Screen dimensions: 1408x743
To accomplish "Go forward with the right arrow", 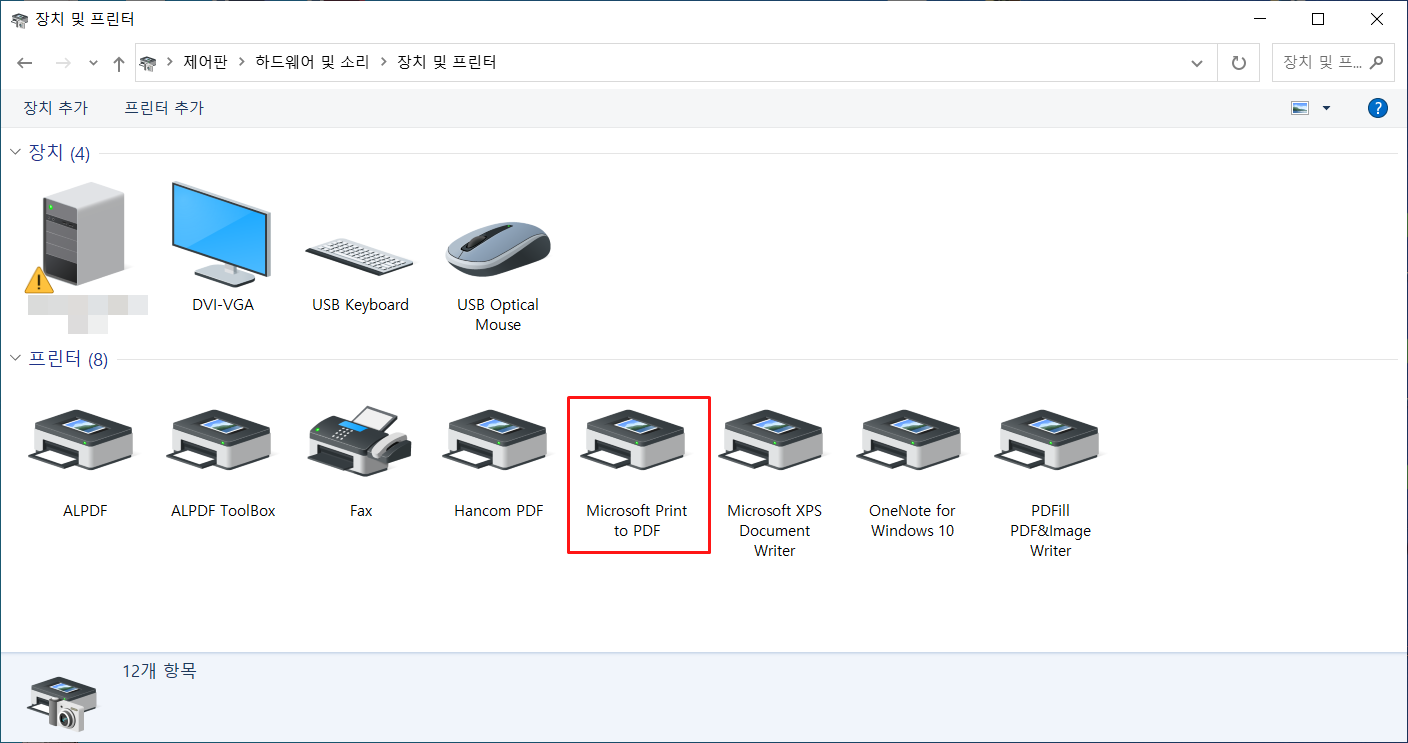I will pos(62,63).
